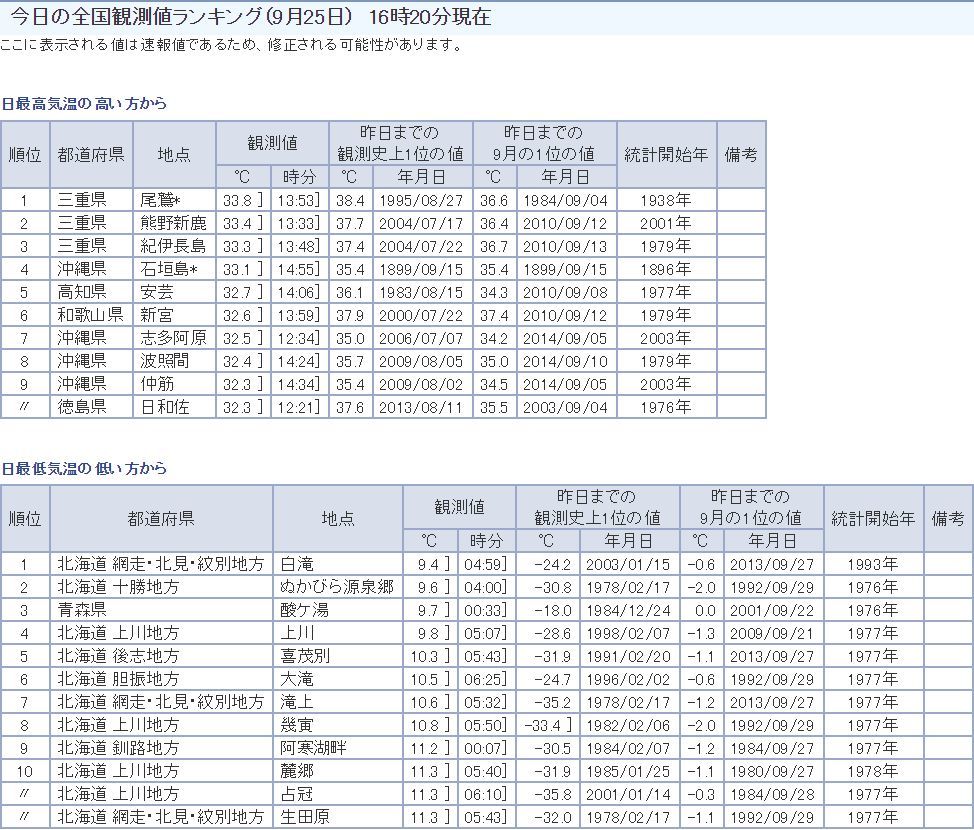974x830 pixels.
Task: Click the '観測値' header in the high temperature table
Action: click(x=272, y=143)
